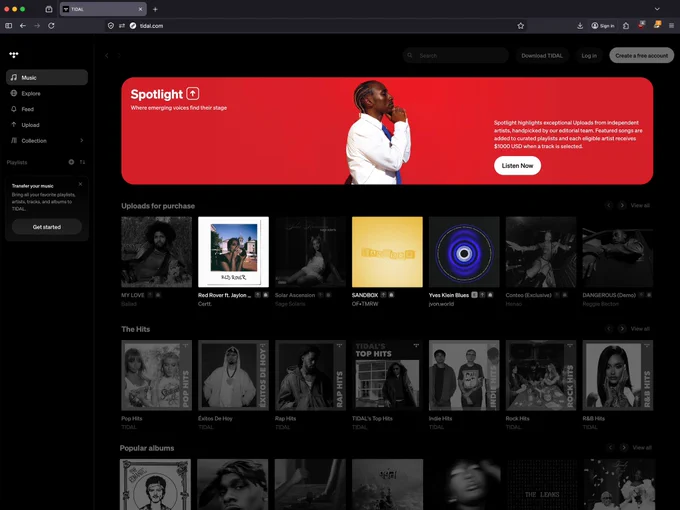
Task: Open the SANDBOX yellow cover
Action: coord(387,252)
